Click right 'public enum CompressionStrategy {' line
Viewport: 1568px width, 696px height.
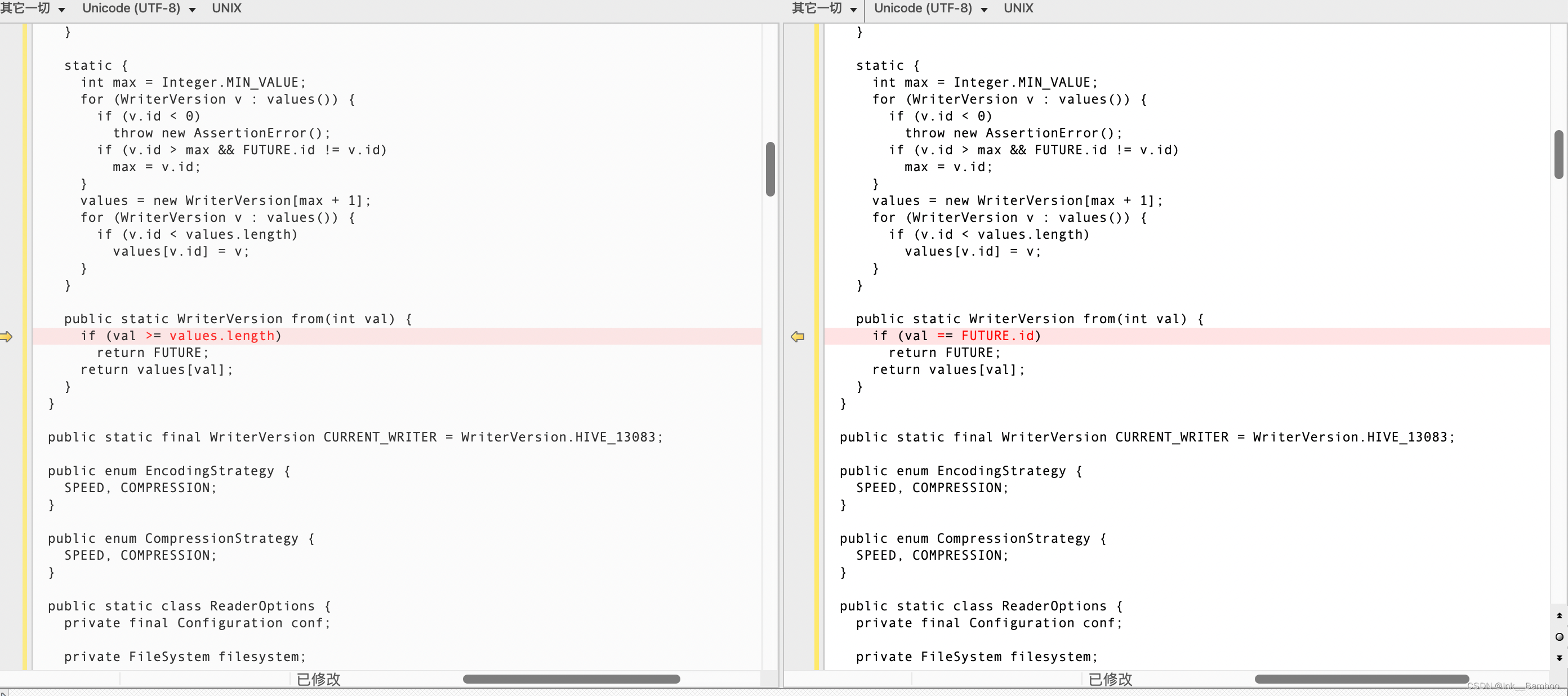tap(973, 538)
